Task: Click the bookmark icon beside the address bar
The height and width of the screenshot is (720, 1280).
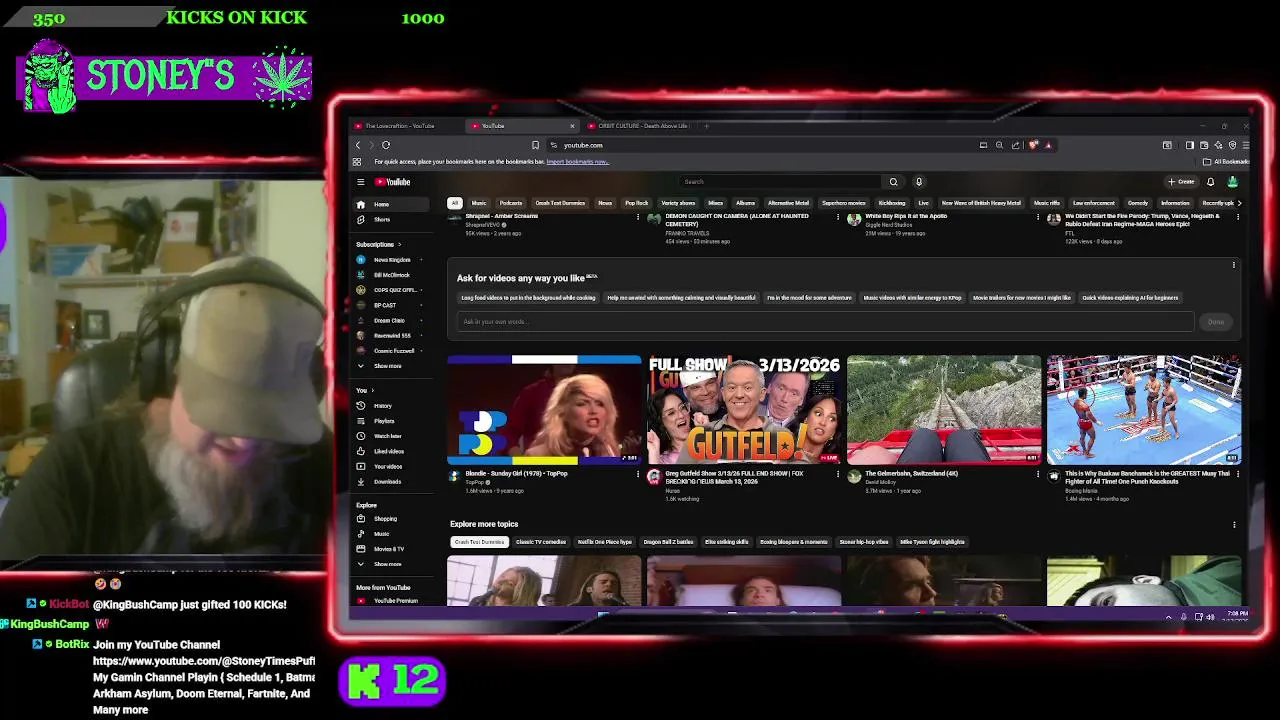Action: (535, 145)
